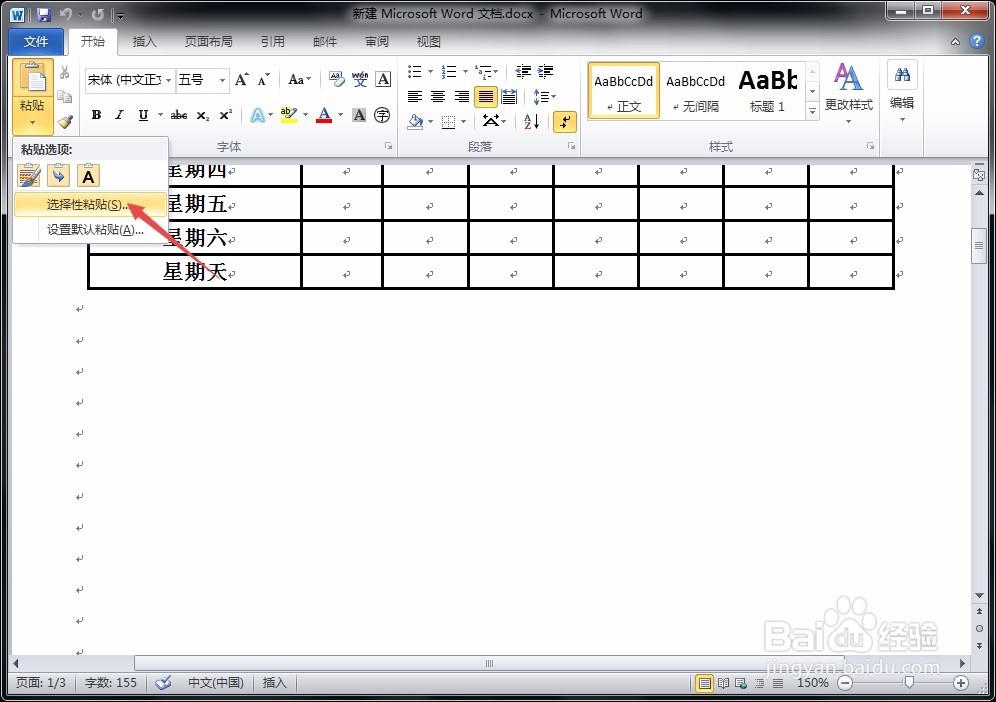
Task: Click the Enclose Characters icon
Action: tap(382, 115)
